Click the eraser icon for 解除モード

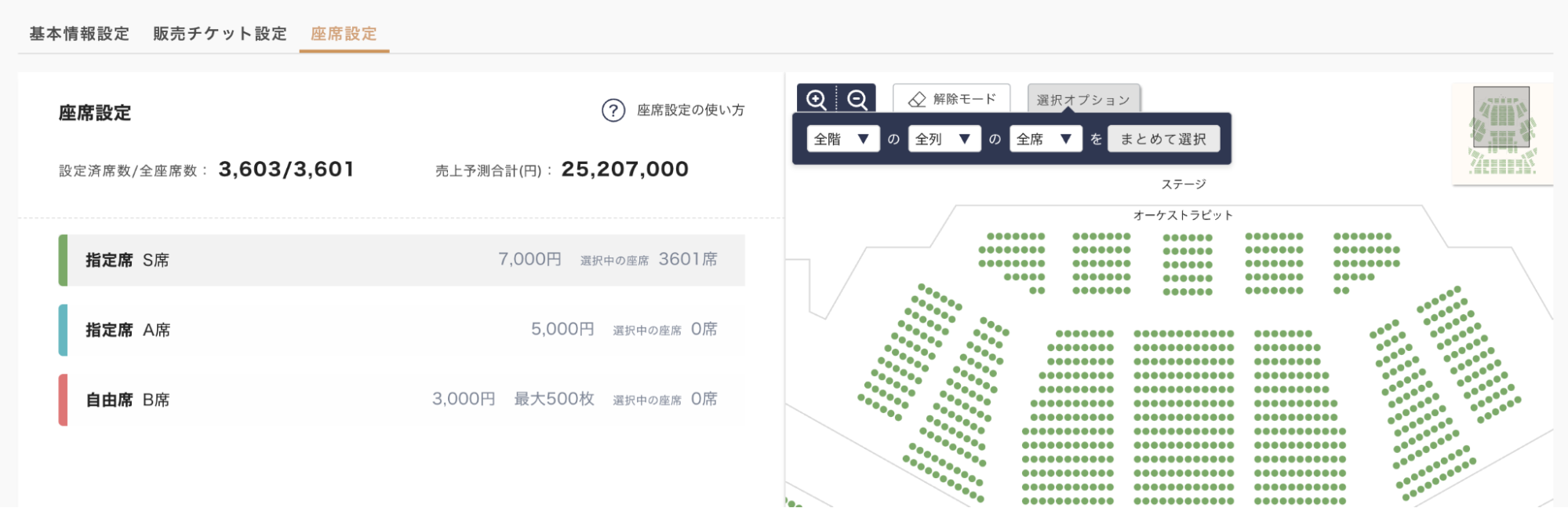click(x=917, y=100)
